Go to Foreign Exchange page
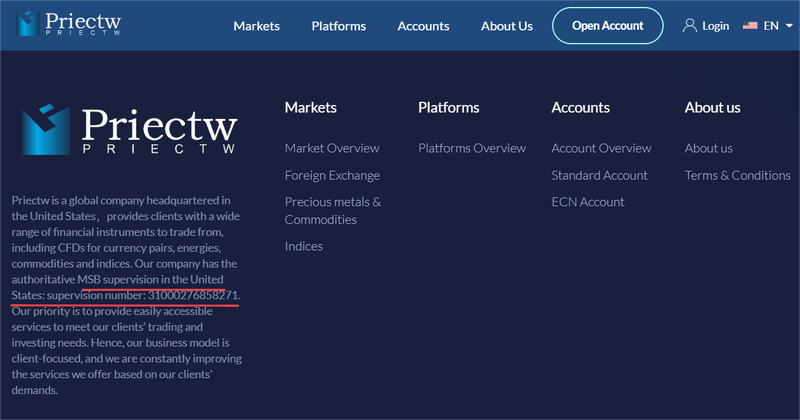This screenshot has width=800, height=420. [332, 176]
